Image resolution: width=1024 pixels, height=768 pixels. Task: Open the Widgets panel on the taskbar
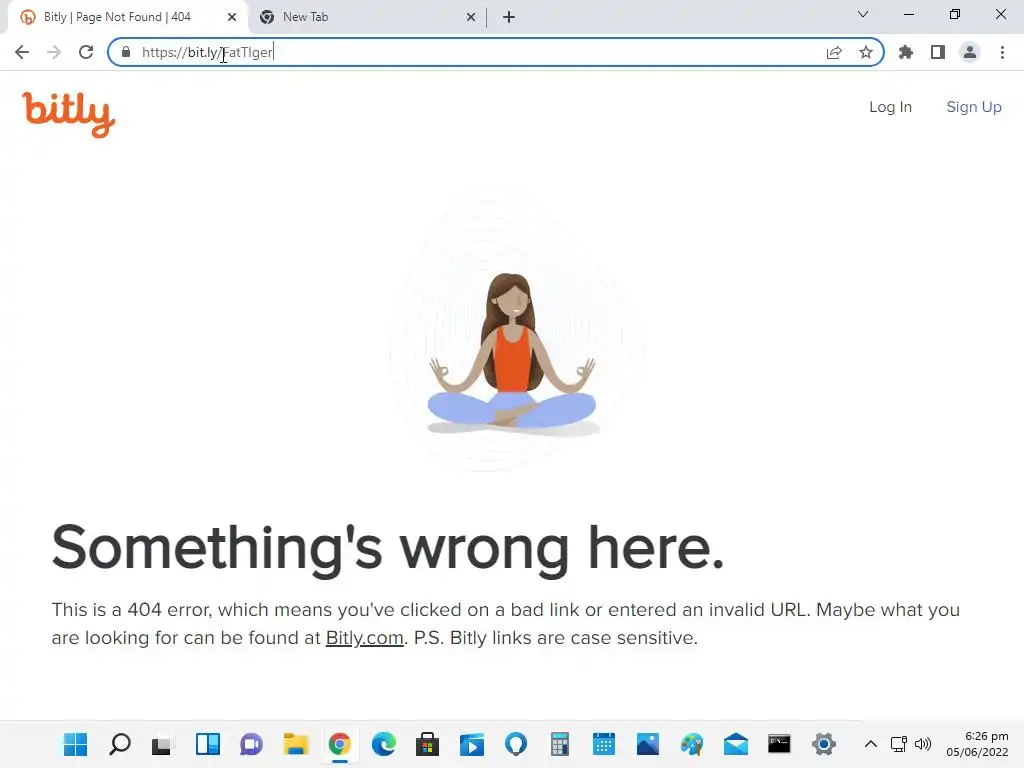coord(208,744)
